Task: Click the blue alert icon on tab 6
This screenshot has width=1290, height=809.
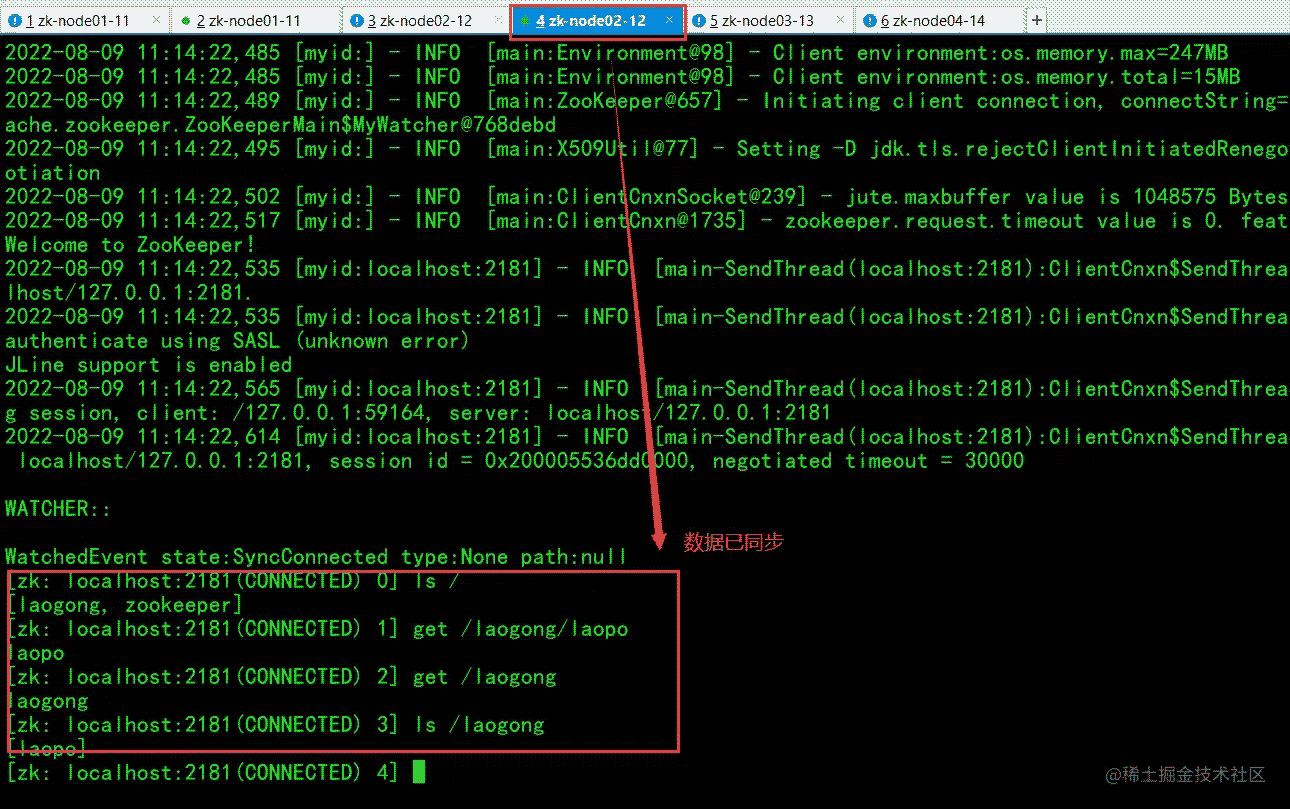Action: click(x=869, y=20)
